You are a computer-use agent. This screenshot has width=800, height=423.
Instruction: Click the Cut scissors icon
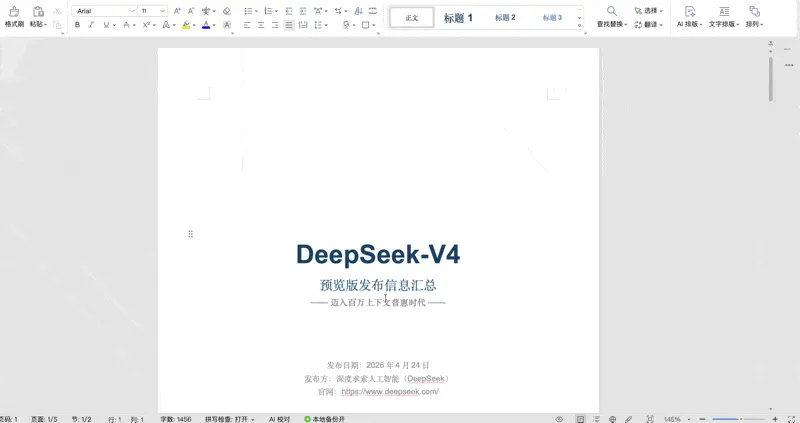[x=57, y=11]
